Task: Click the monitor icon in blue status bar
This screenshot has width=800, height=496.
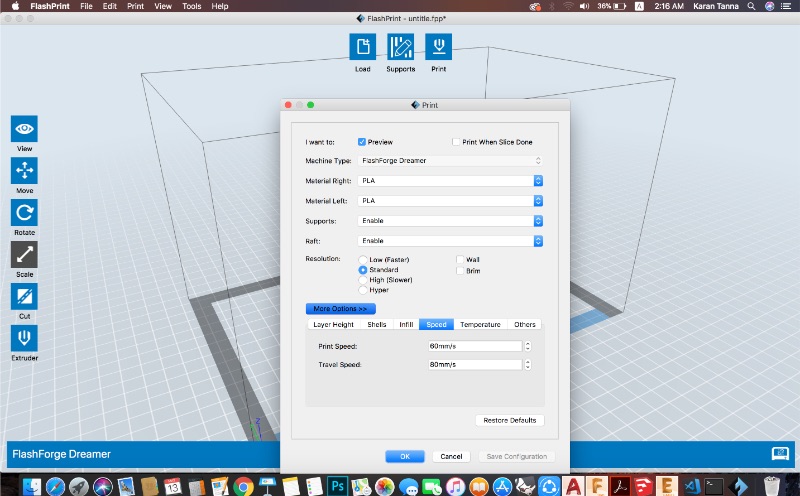Action: coord(780,454)
